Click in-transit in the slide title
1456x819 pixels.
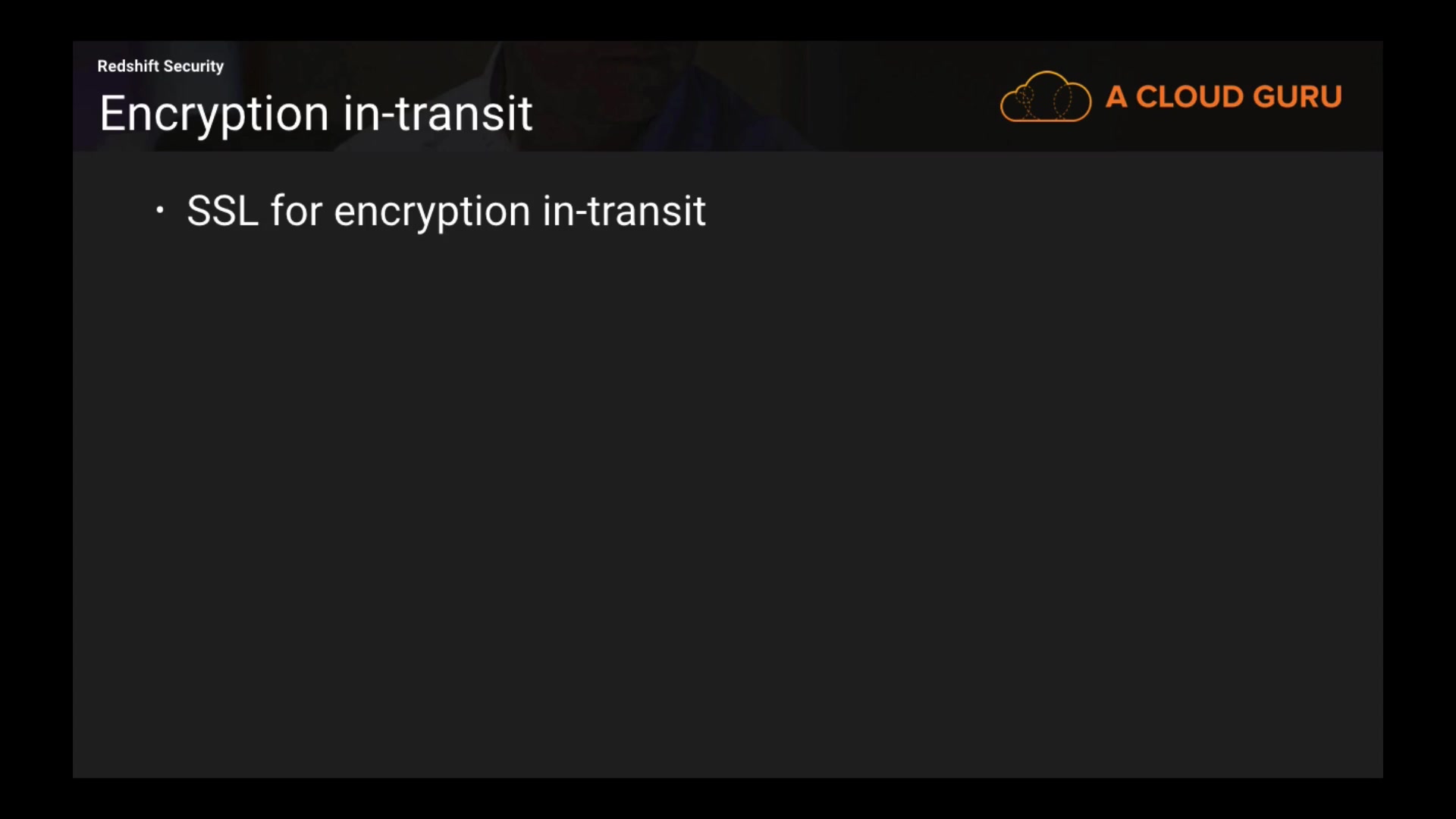tap(438, 114)
